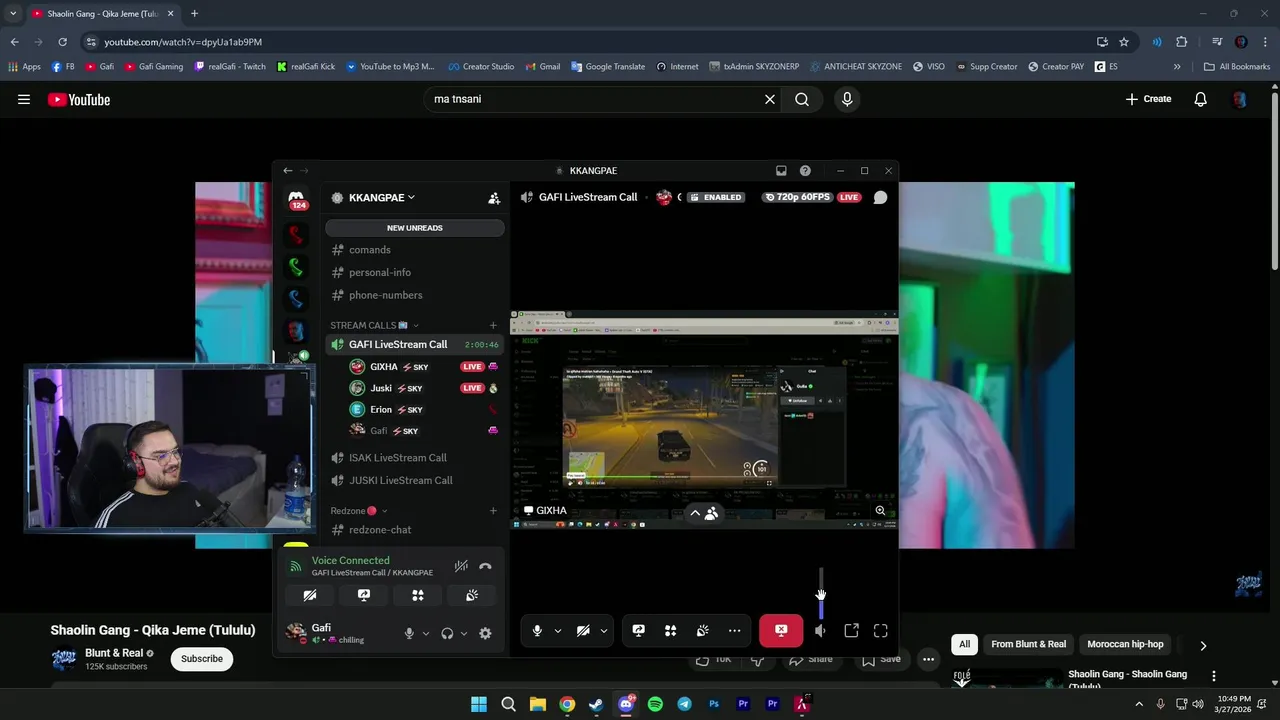This screenshot has height=720, width=1280.
Task: Click 720p 60FPS stream quality badge
Action: (797, 197)
